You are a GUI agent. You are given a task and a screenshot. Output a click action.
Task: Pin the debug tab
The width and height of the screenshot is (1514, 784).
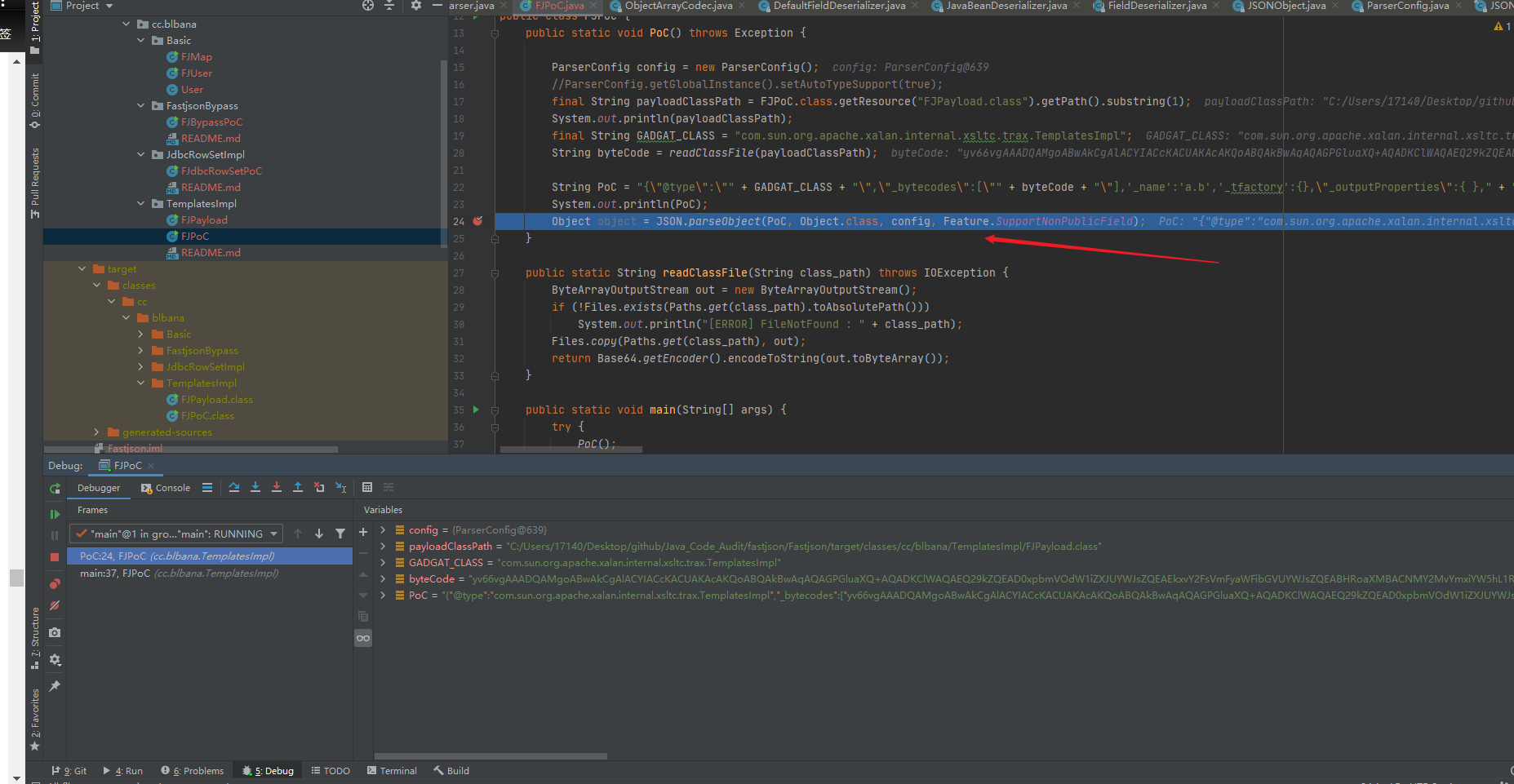pos(55,686)
